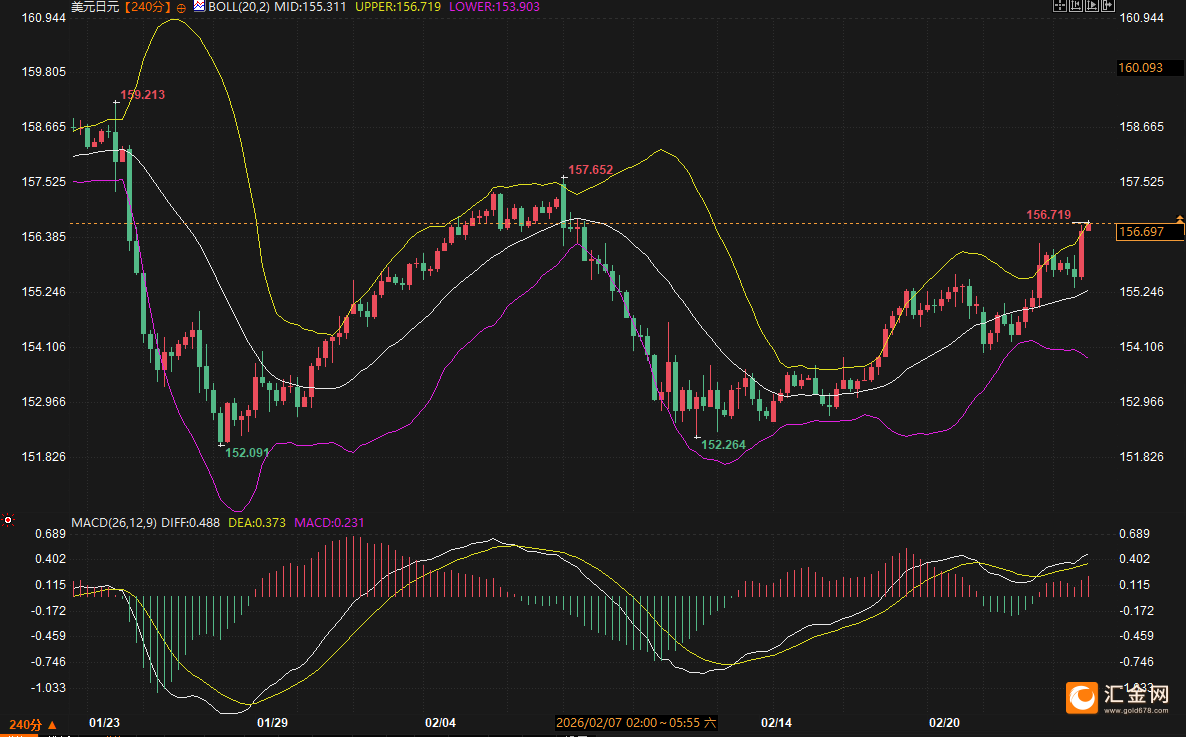
Task: Click the 157.652 peak price label
Action: [x=590, y=170]
